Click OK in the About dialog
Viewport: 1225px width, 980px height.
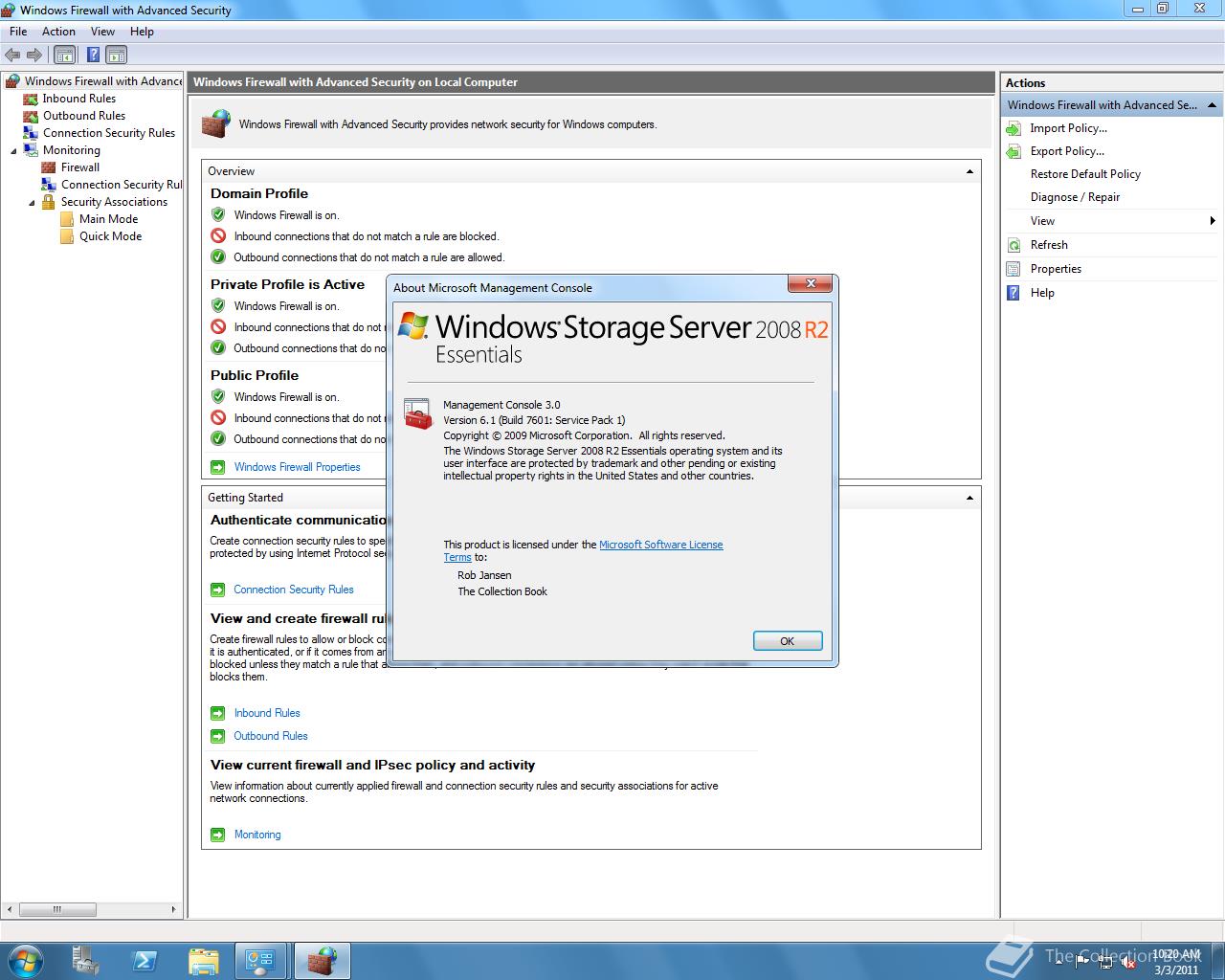pos(787,641)
